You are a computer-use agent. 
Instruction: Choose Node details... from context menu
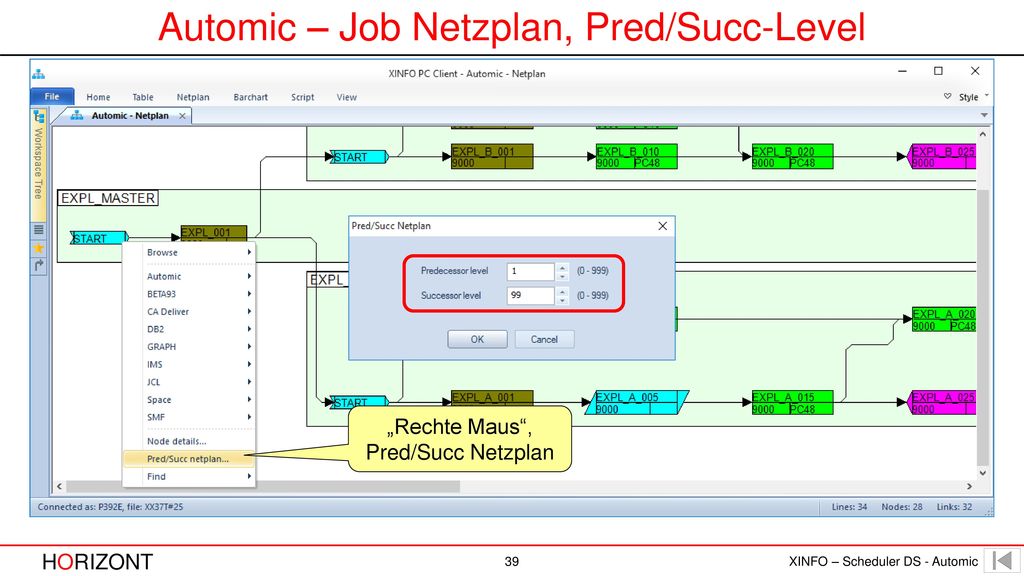pyautogui.click(x=189, y=441)
